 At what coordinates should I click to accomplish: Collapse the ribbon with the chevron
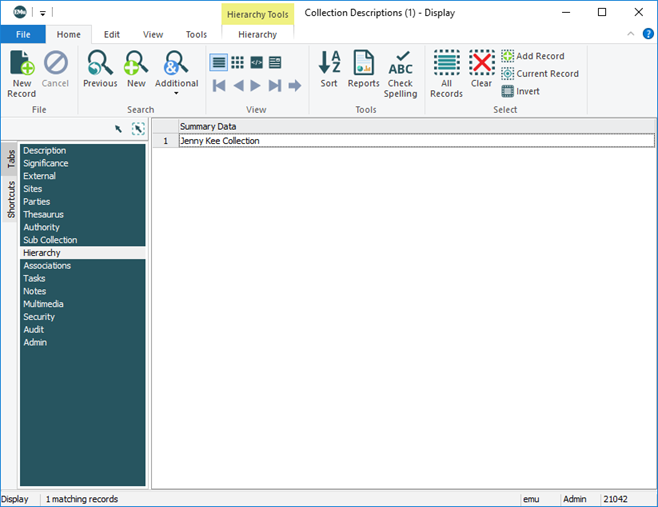tap(632, 34)
